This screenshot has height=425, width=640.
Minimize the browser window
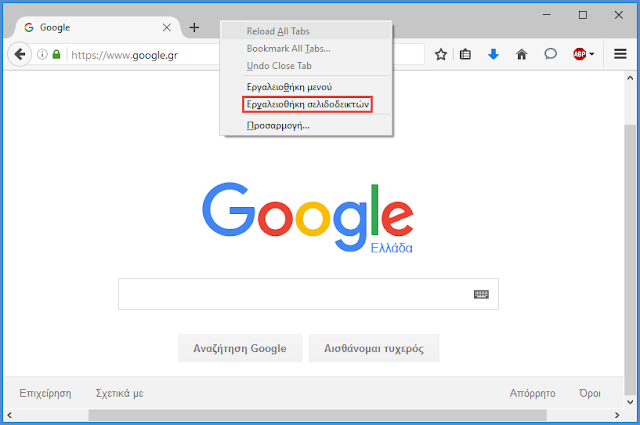click(x=547, y=15)
